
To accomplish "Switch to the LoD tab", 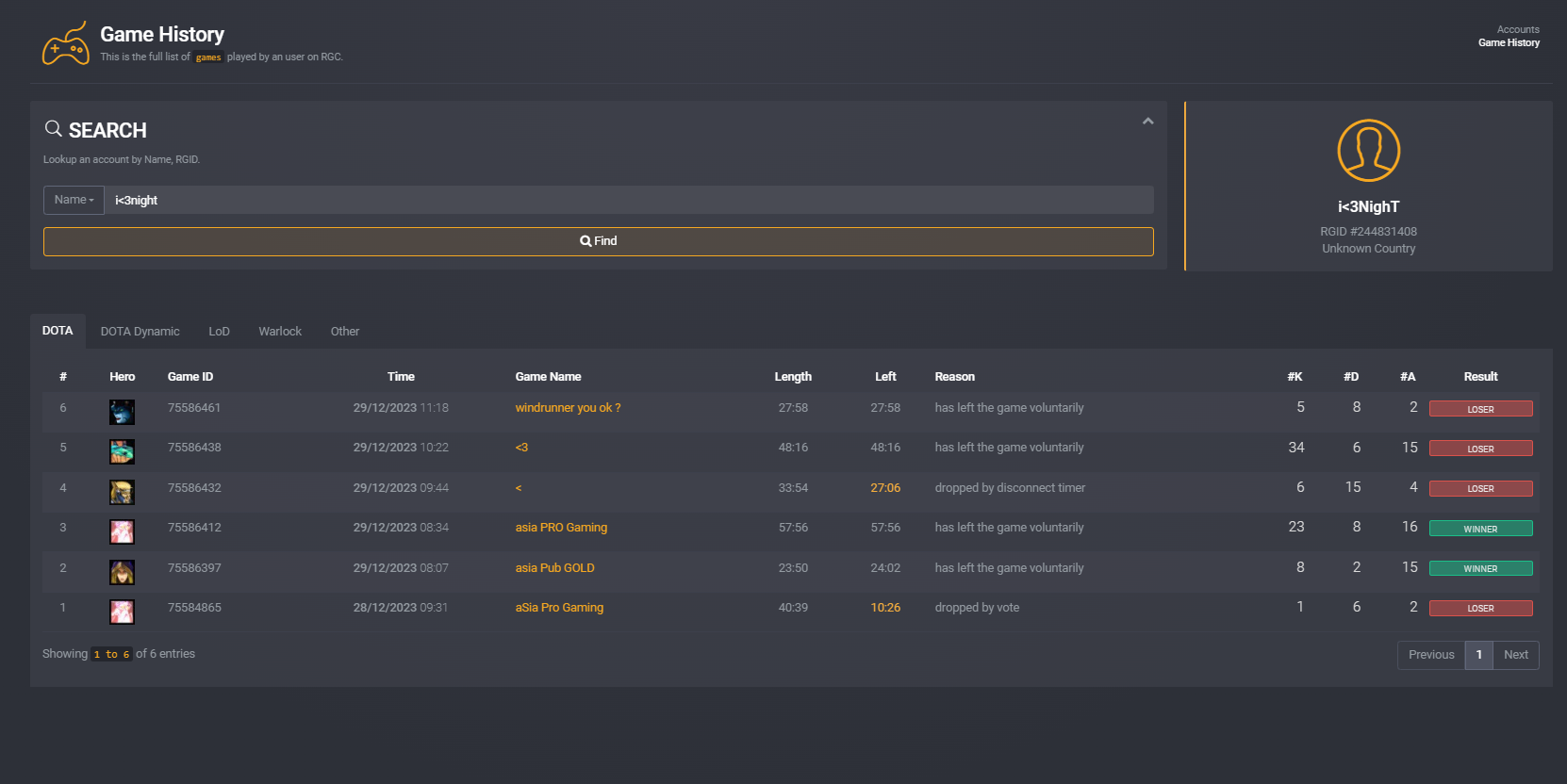I will [219, 332].
